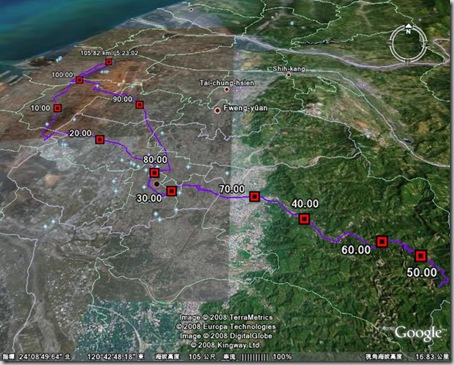
Task: Click the 90.00 km red square marker
Action: pos(140,105)
